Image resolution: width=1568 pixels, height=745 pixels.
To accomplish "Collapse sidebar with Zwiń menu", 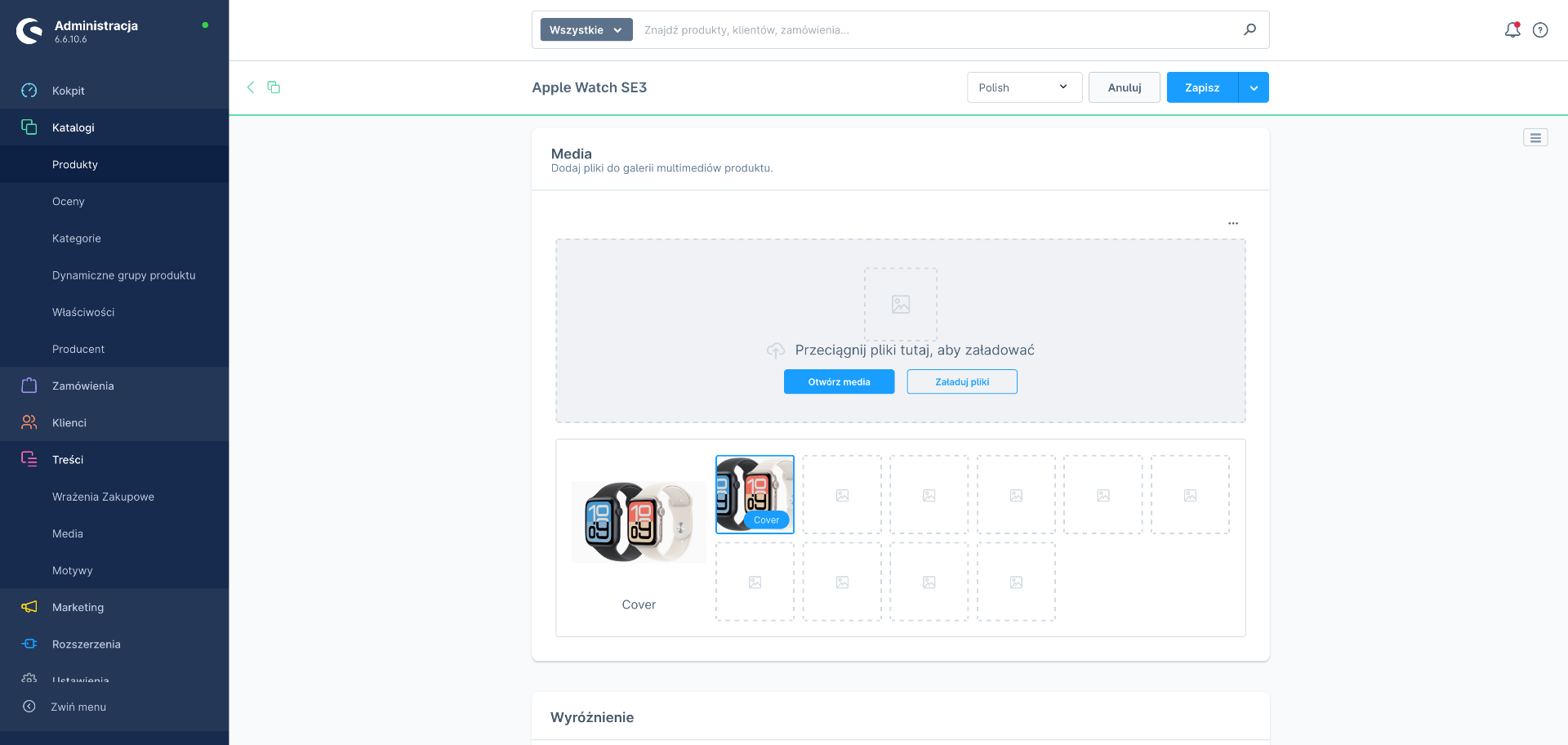I will (78, 707).
